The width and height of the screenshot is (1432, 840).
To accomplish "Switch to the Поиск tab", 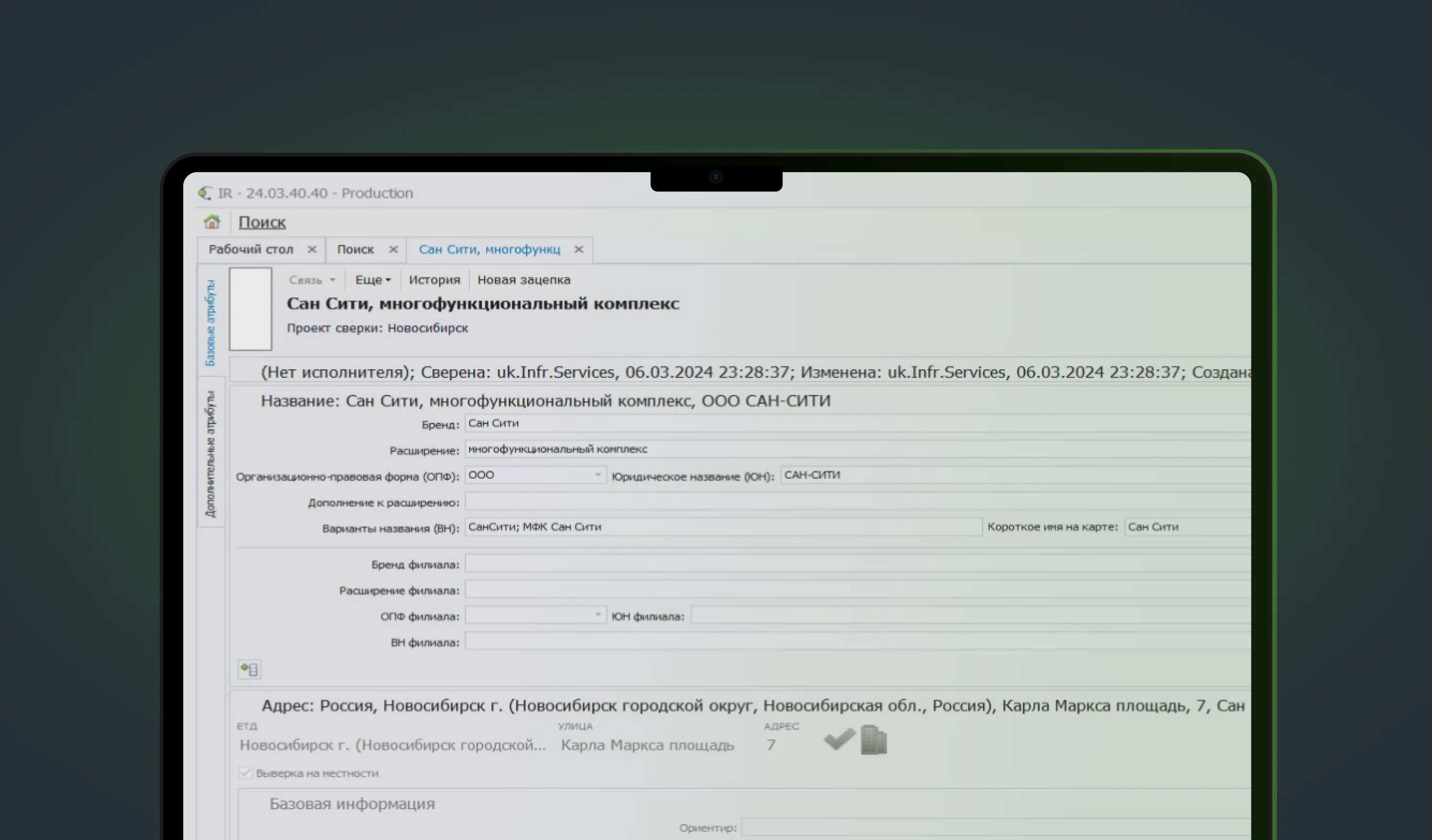I will (355, 249).
